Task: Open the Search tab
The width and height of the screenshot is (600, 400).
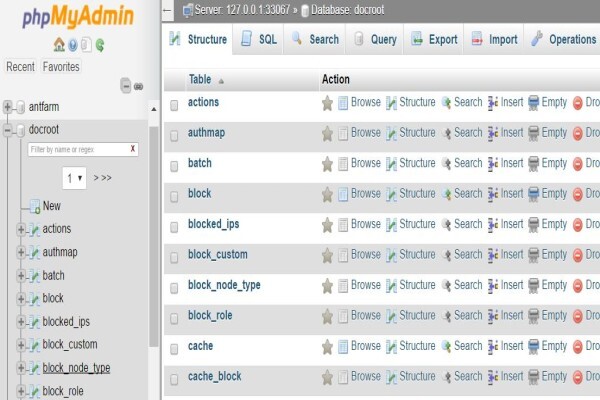Action: tap(315, 39)
